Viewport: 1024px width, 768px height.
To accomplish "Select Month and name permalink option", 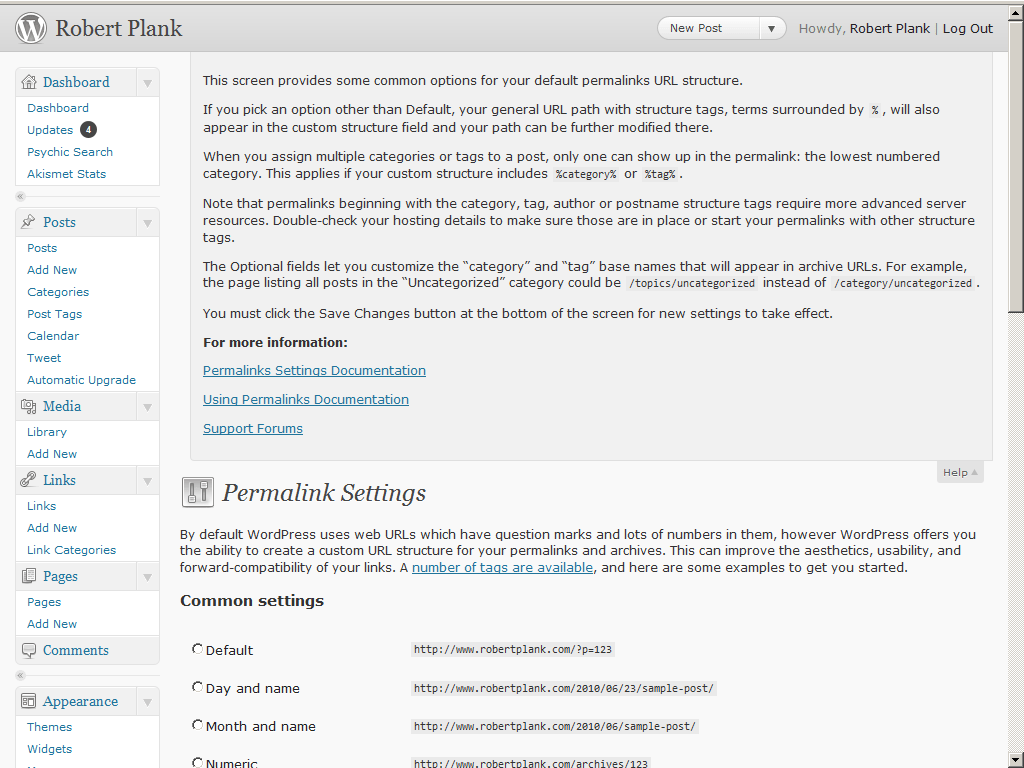I will [x=197, y=724].
